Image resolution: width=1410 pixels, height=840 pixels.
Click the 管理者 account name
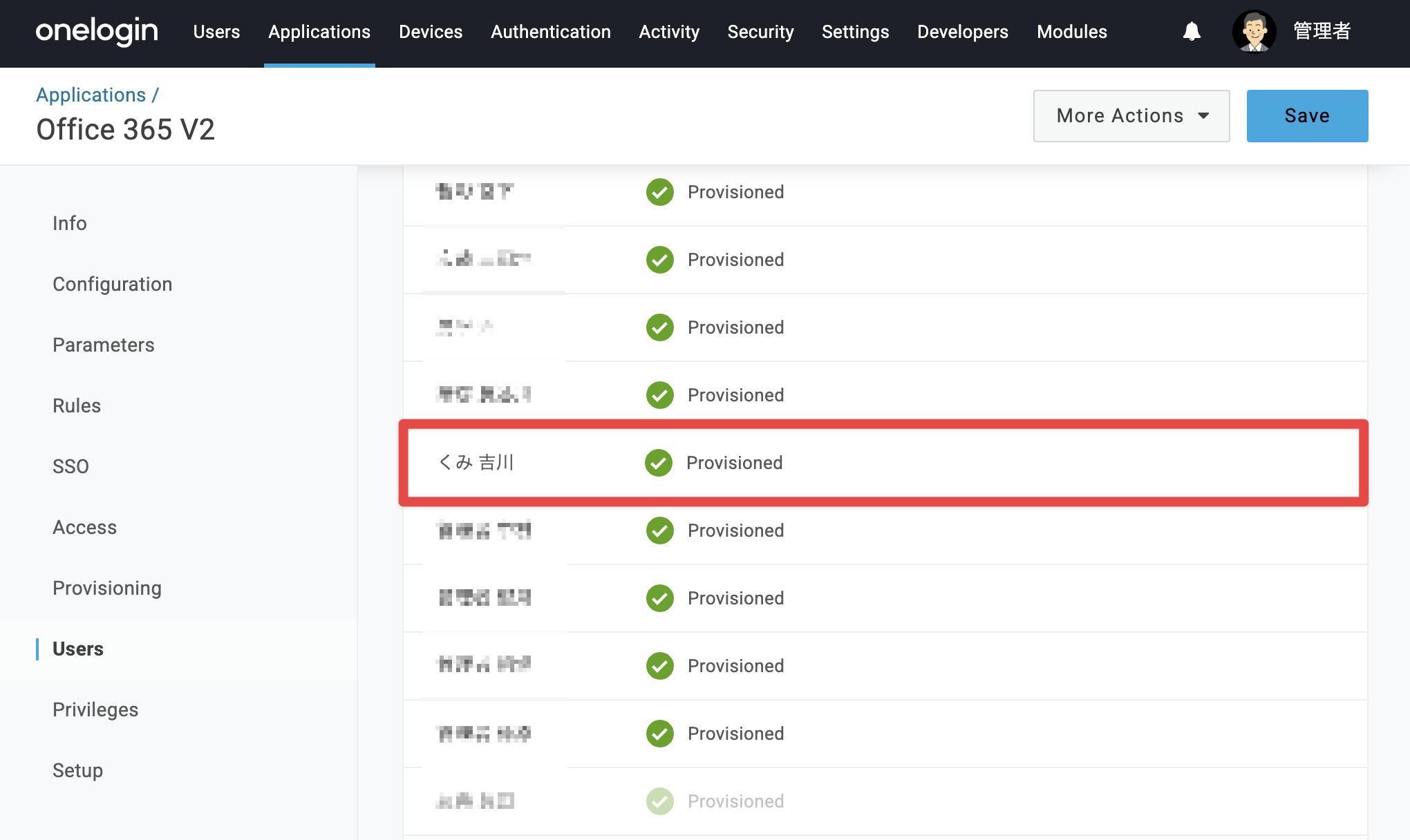(1322, 32)
